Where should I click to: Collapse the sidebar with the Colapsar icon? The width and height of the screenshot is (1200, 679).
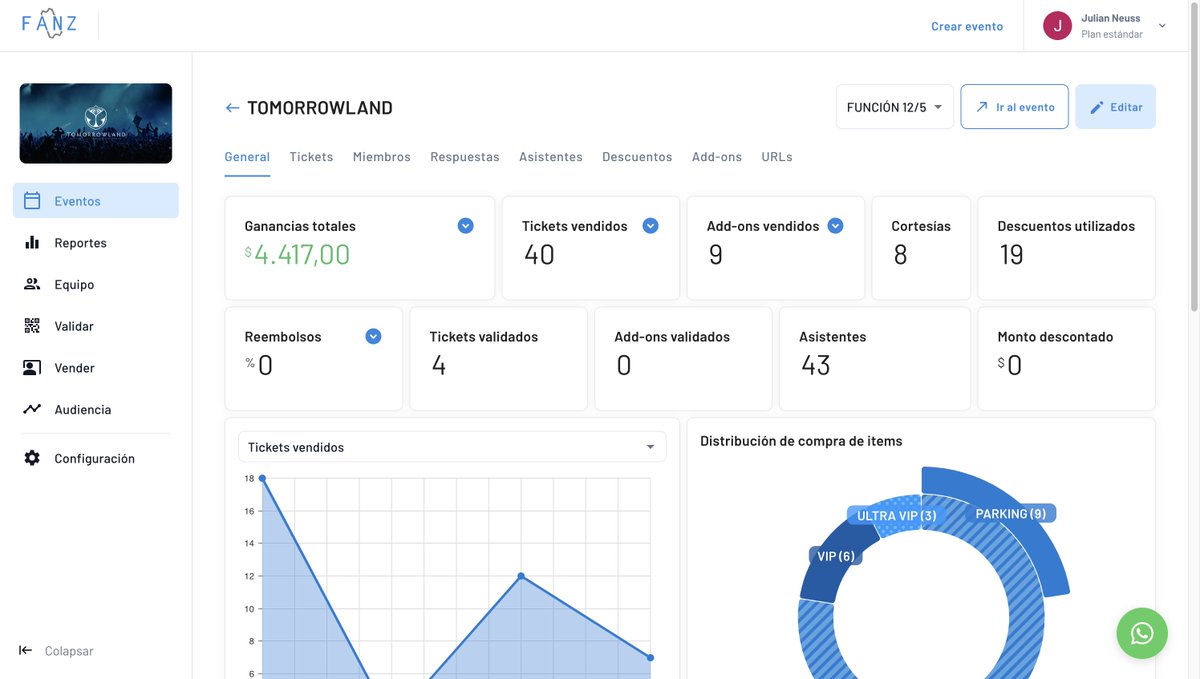(24, 650)
